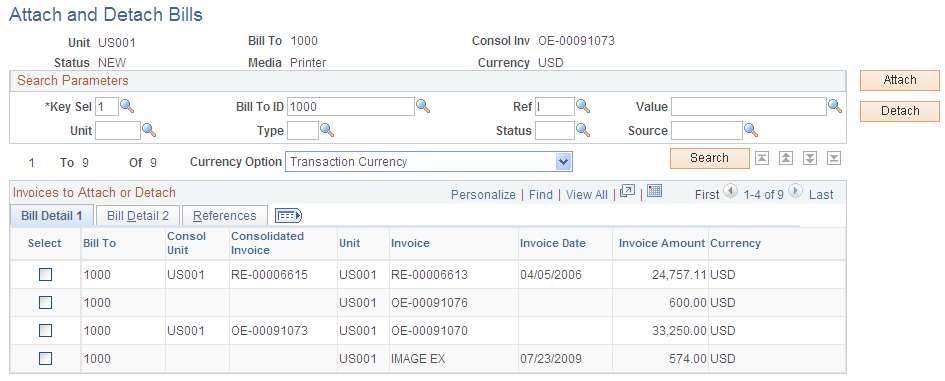The width and height of the screenshot is (945, 381).
Task: Show next rows arrow in grid header
Action: 796,192
